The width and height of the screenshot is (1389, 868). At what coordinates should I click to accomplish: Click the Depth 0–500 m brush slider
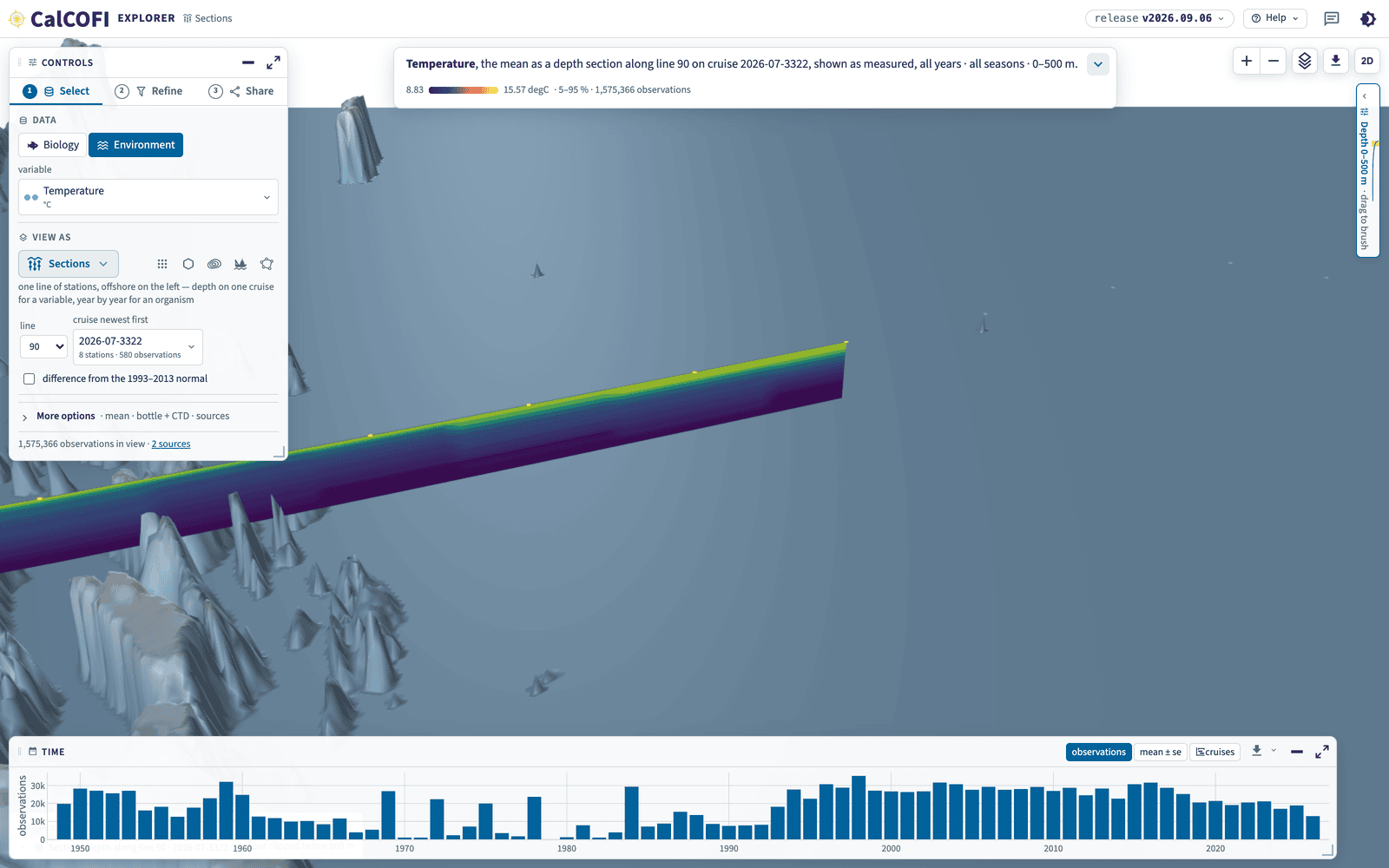click(x=1367, y=170)
